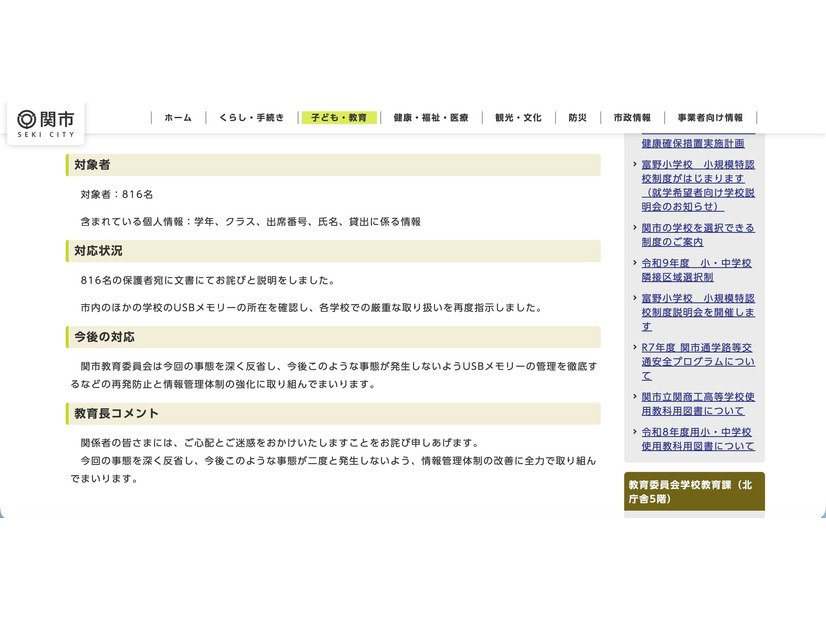Screen dimensions: 826x620
Task: Click the chevron beside 令和8年度用小・中学校
Action: coord(635,432)
